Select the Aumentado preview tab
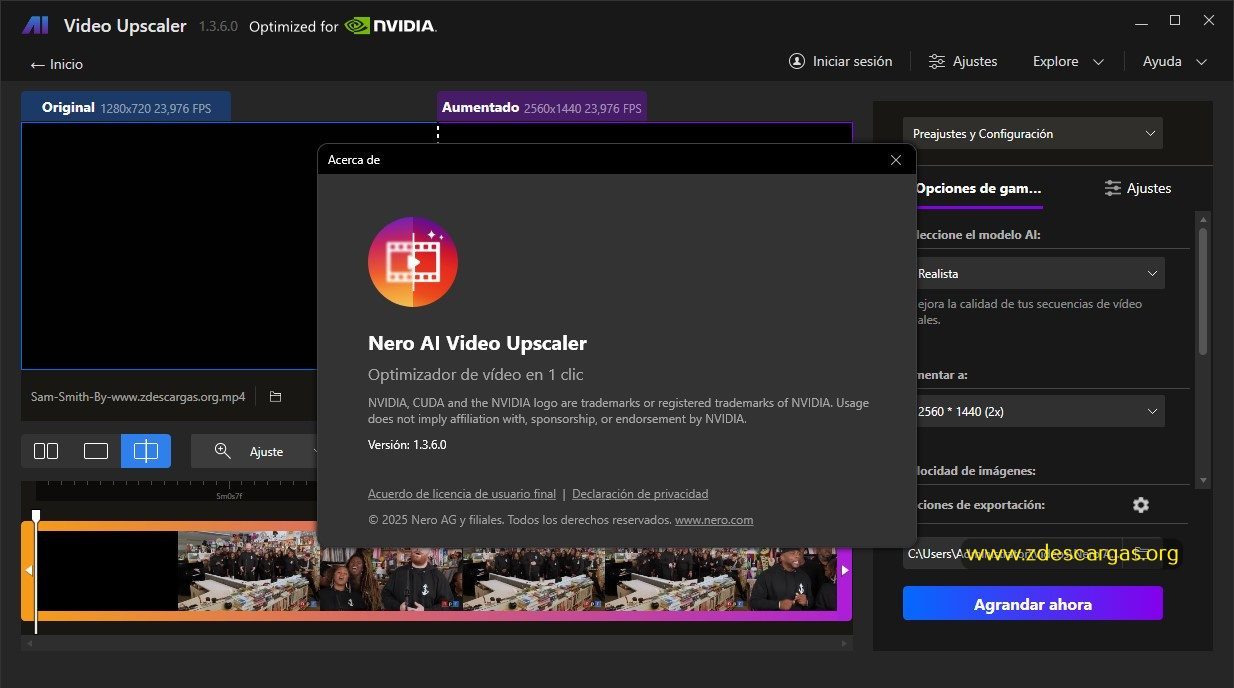The width and height of the screenshot is (1234, 688). [541, 107]
